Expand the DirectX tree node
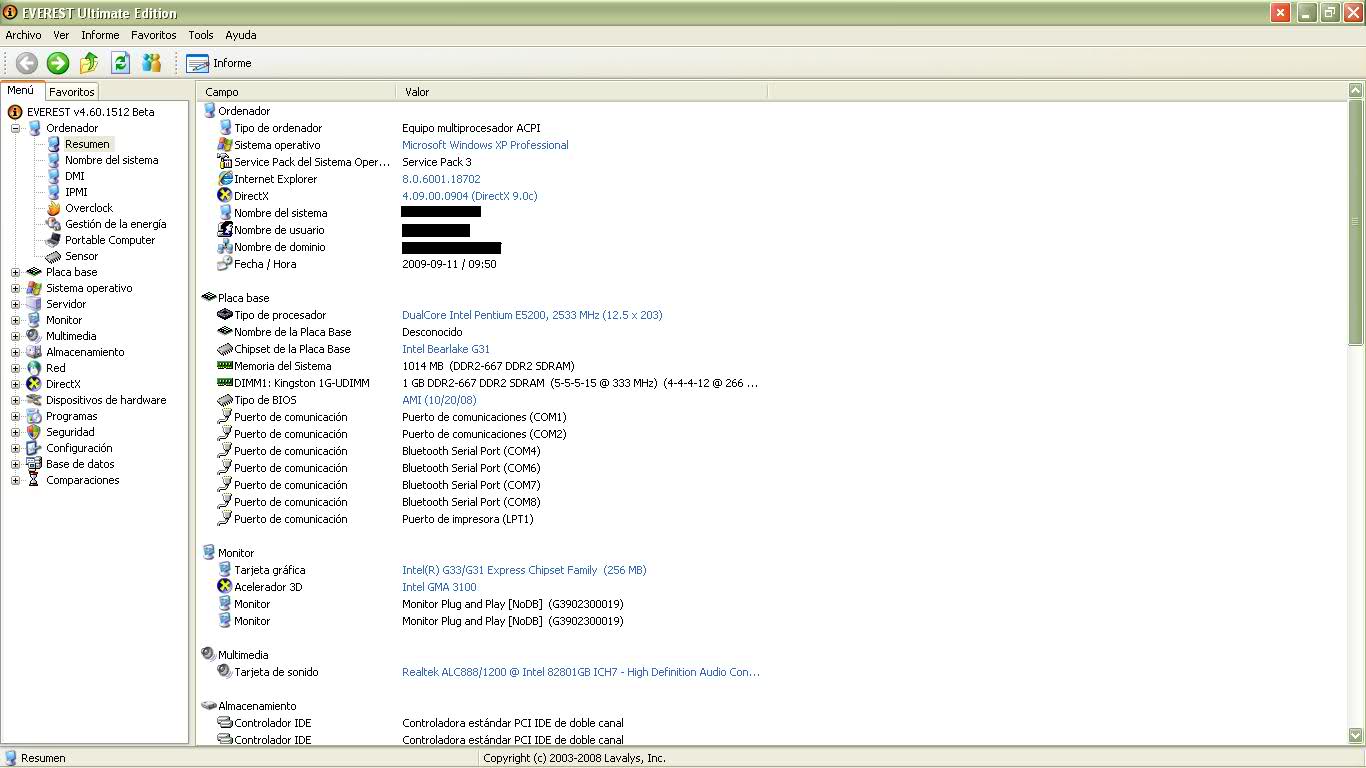This screenshot has height=768, width=1366. coord(15,384)
